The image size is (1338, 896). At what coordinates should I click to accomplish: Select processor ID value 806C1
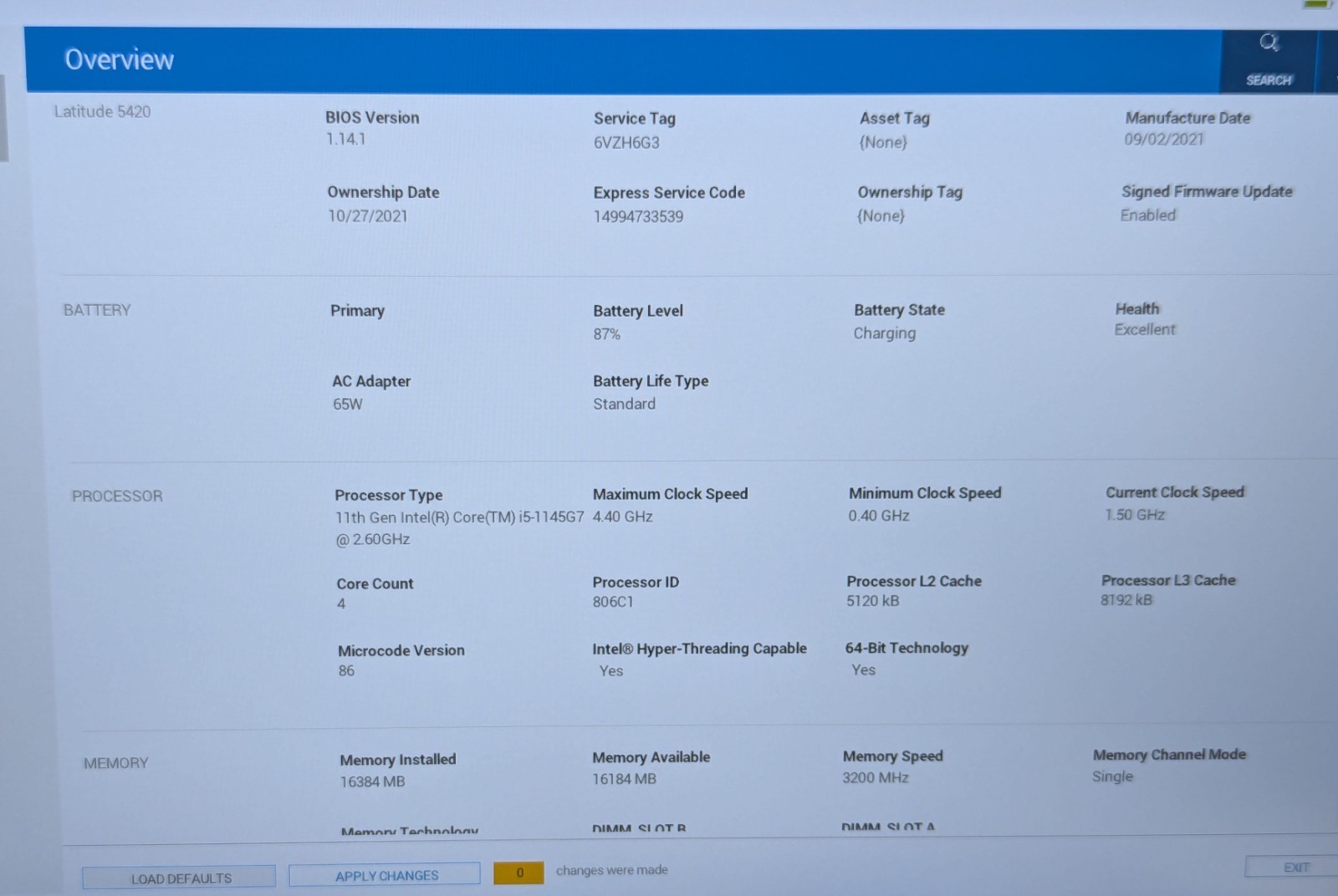[x=613, y=602]
